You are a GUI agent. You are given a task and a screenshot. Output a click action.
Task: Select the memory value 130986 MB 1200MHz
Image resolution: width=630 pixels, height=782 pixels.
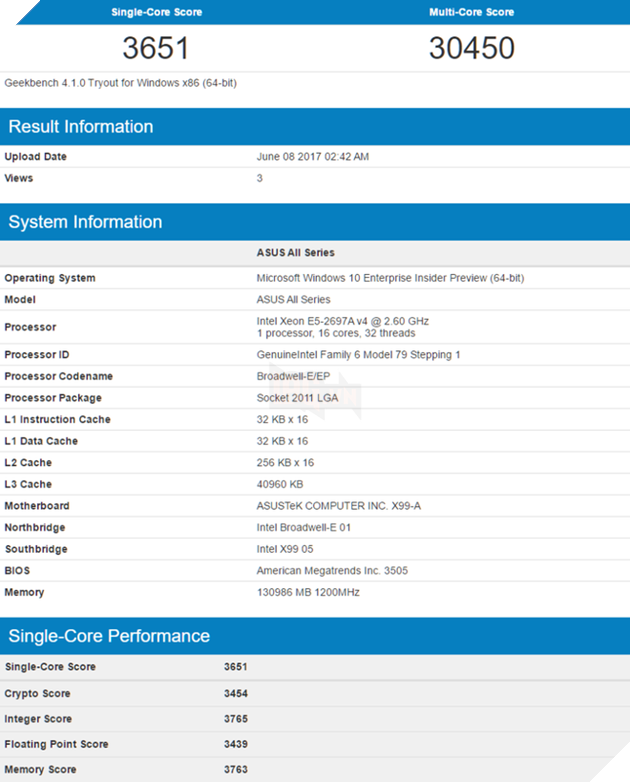[x=308, y=592]
